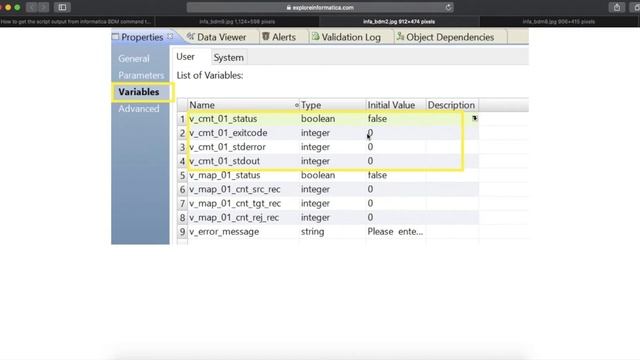Click the Object Dependencies tab icon
The image size is (640, 360).
tap(400, 36)
